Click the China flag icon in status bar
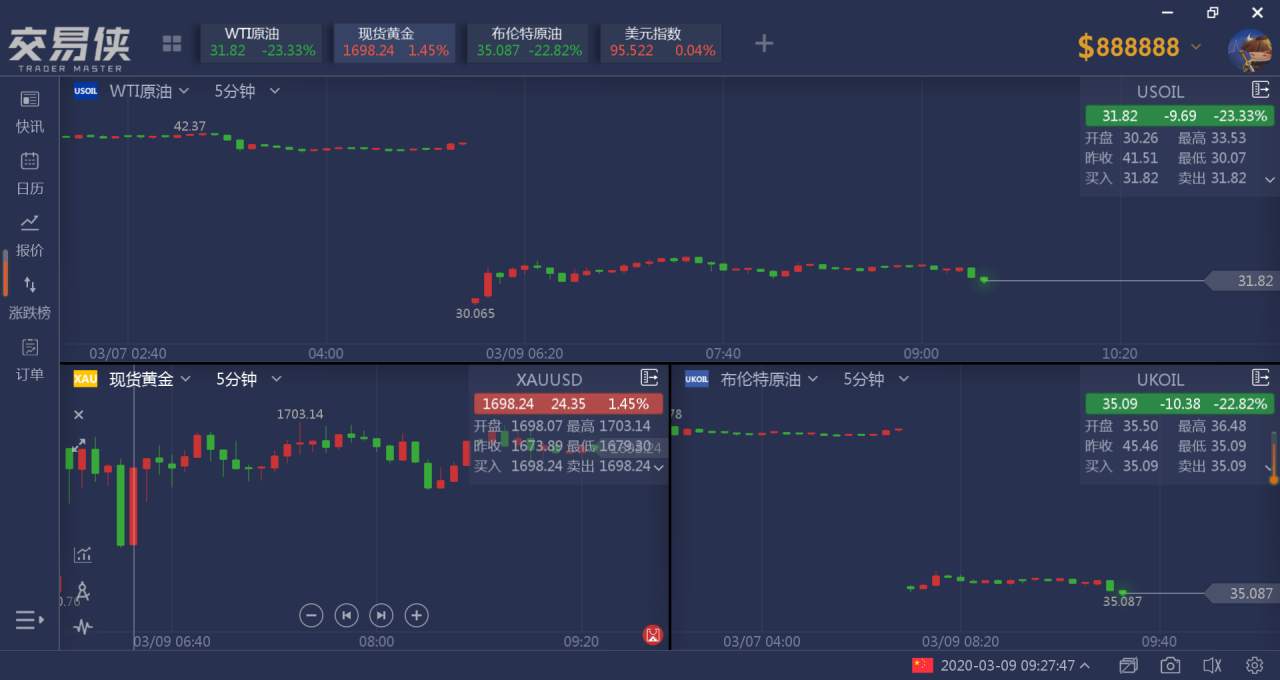1280x680 pixels. pyautogui.click(x=922, y=665)
